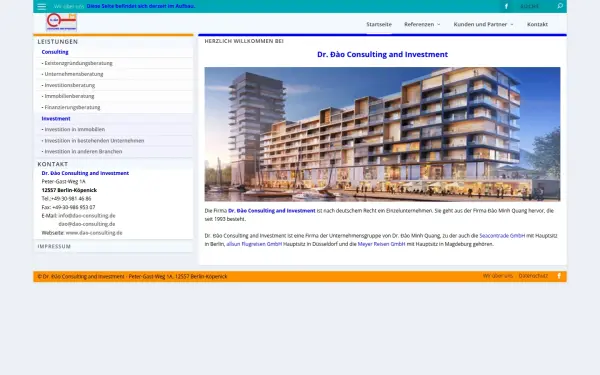Click 'Herzlich Willkommen bei' heading
Viewport: 600px width, 375px height.
point(244,41)
